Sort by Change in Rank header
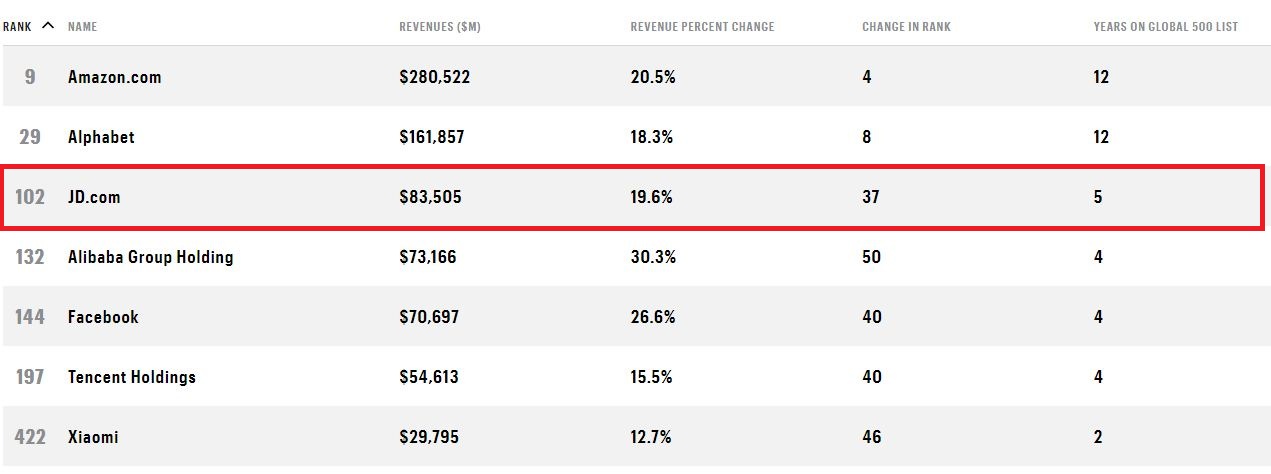This screenshot has height=474, width=1271. 906,27
